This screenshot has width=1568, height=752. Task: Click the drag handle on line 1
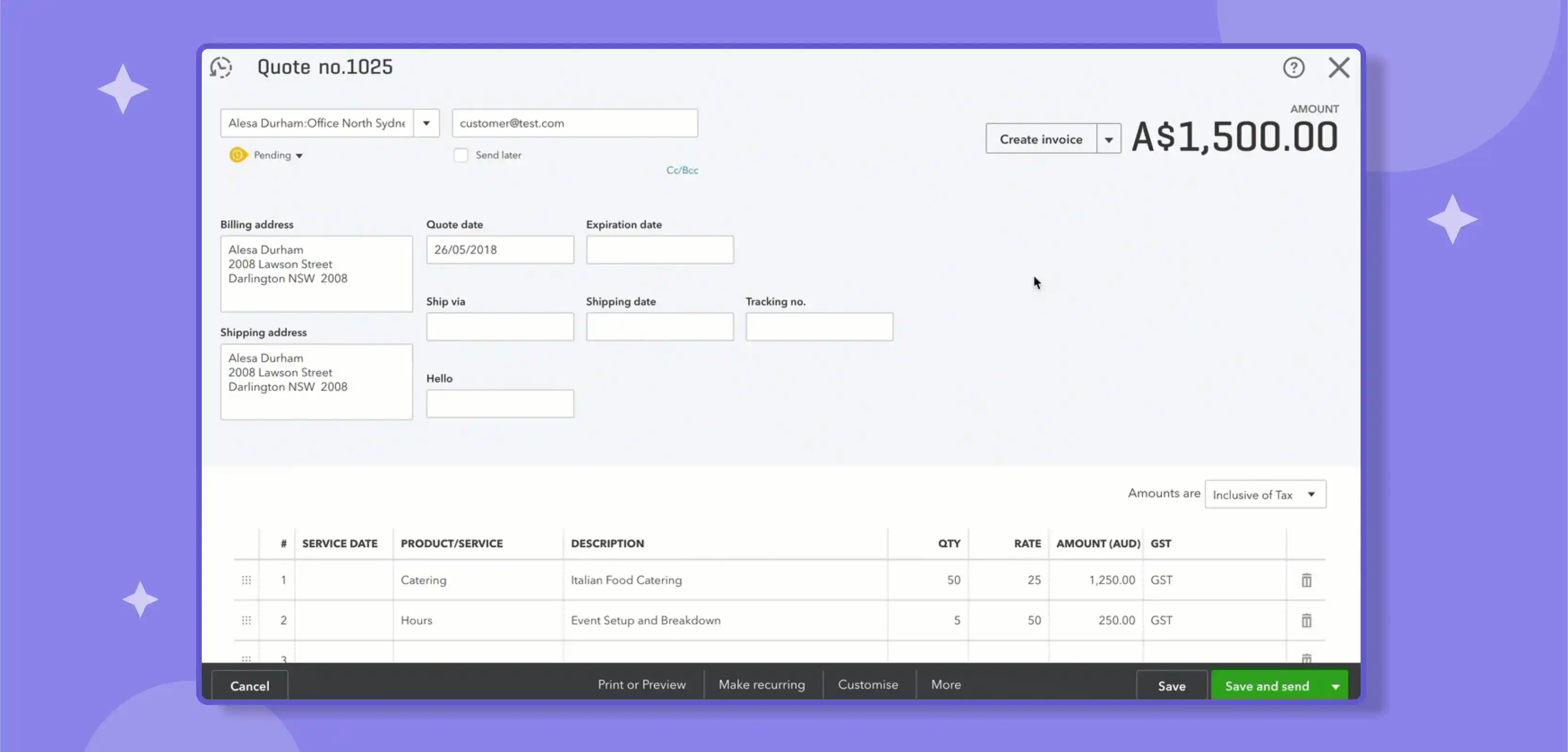pos(246,580)
